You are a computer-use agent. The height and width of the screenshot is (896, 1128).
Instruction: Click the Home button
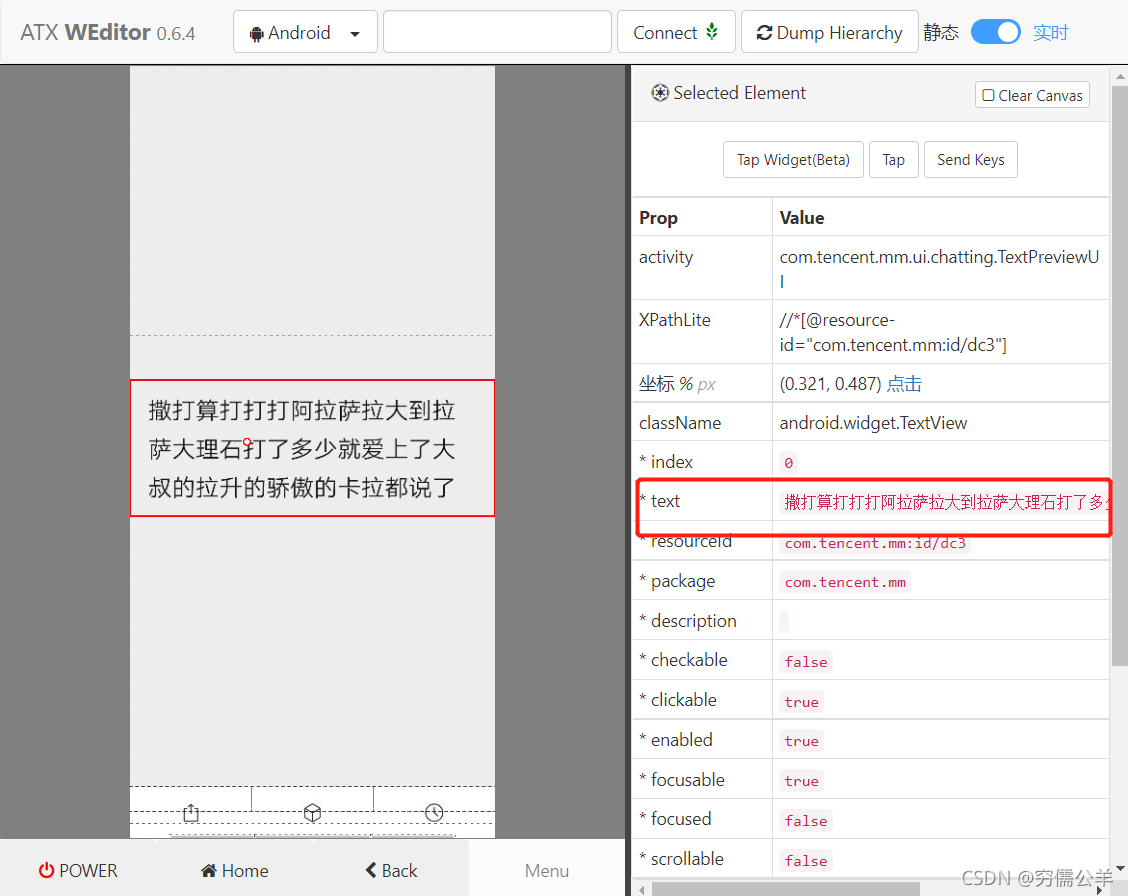tap(235, 871)
